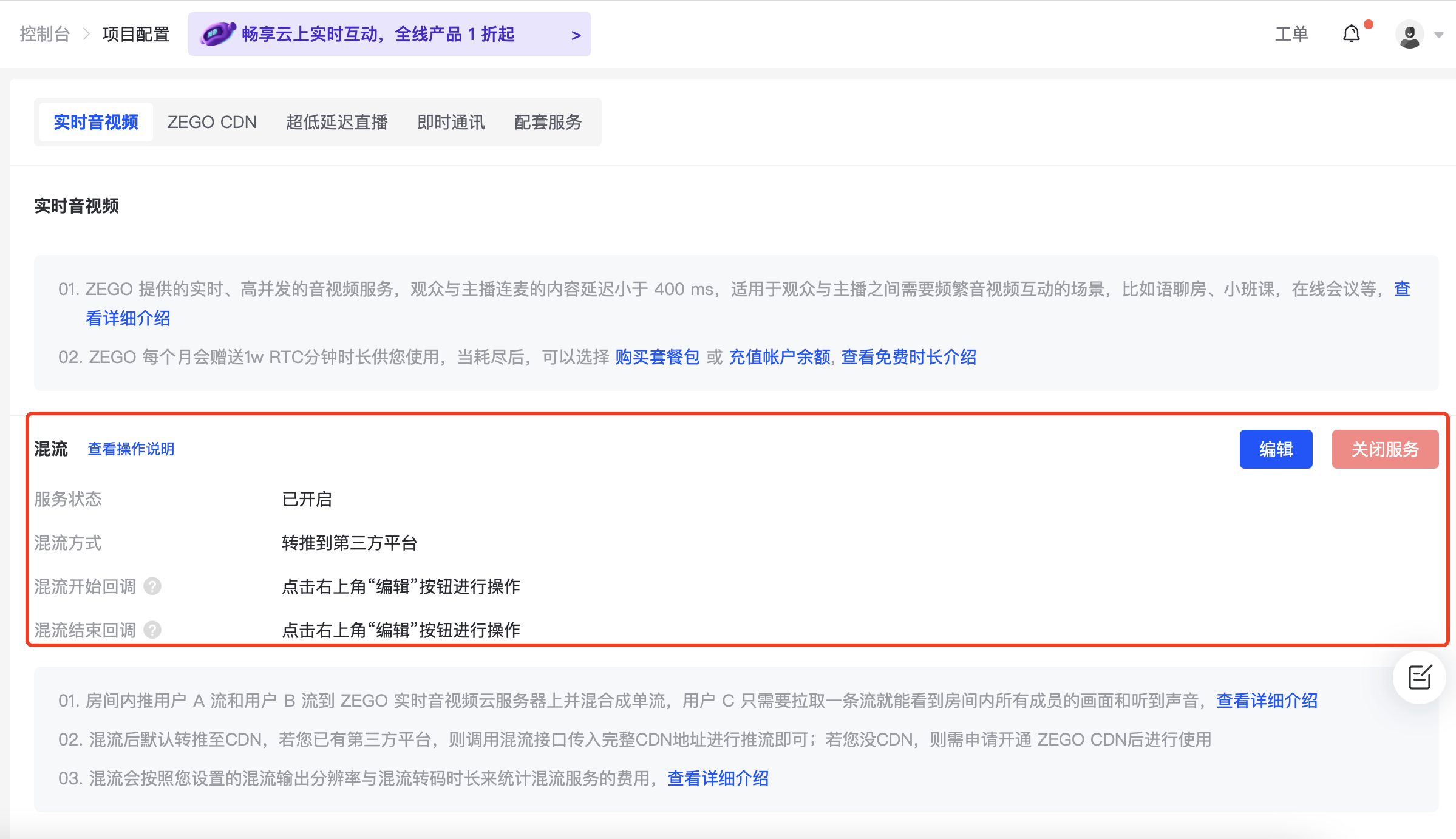The width and height of the screenshot is (1456, 839).
Task: Click the breadcrumb chevron after 控制台
Action: click(86, 35)
